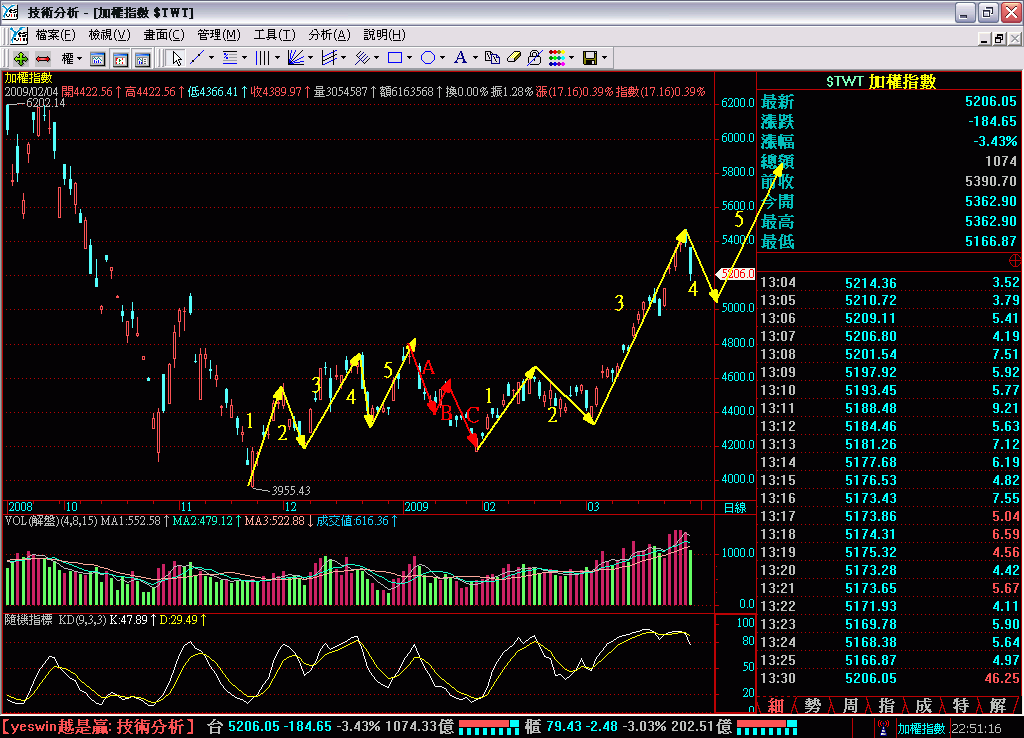Click the VOL(解盤) volume indicator label
Screen dimensions: 1024x738
click(x=51, y=521)
